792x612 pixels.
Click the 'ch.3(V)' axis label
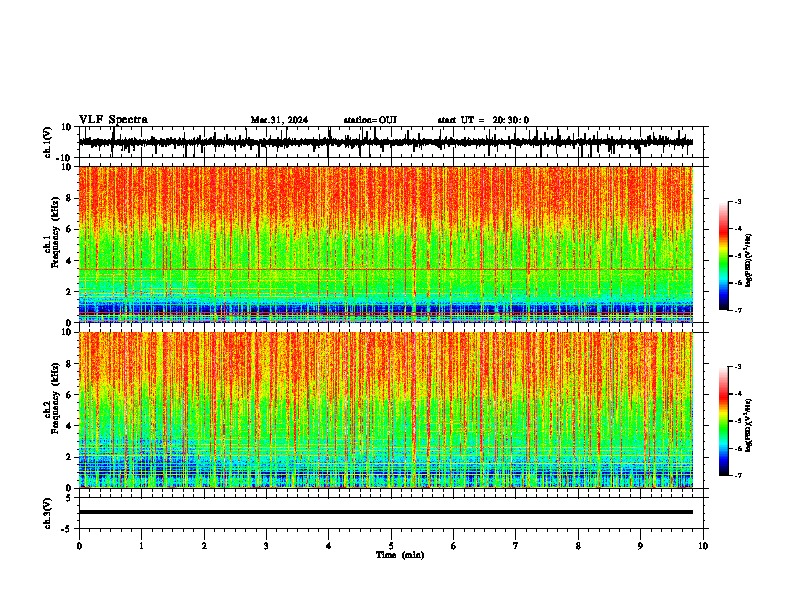click(x=48, y=513)
